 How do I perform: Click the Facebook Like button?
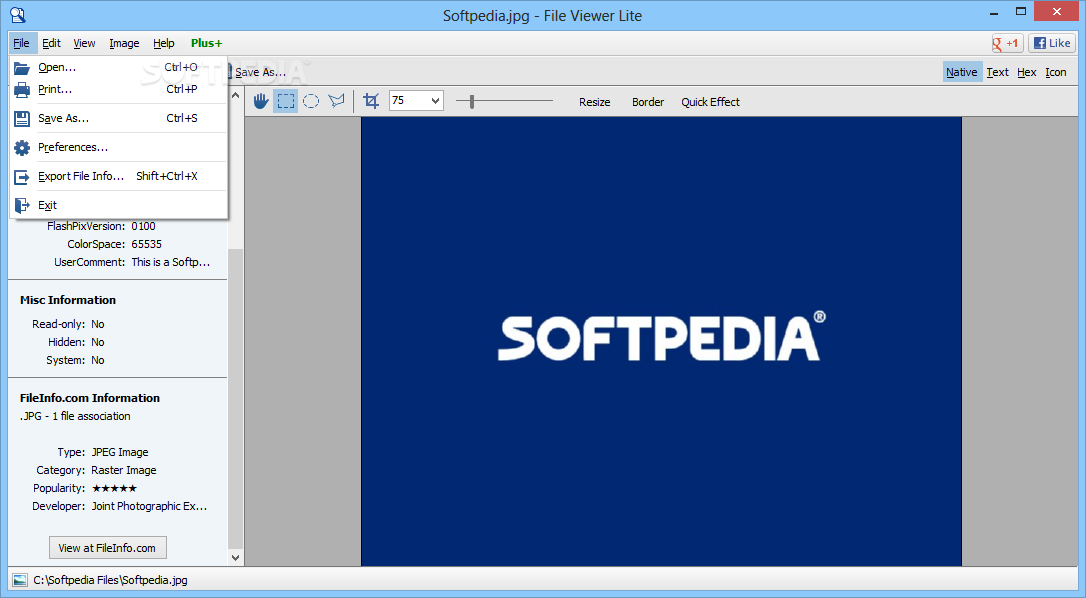click(x=1052, y=43)
